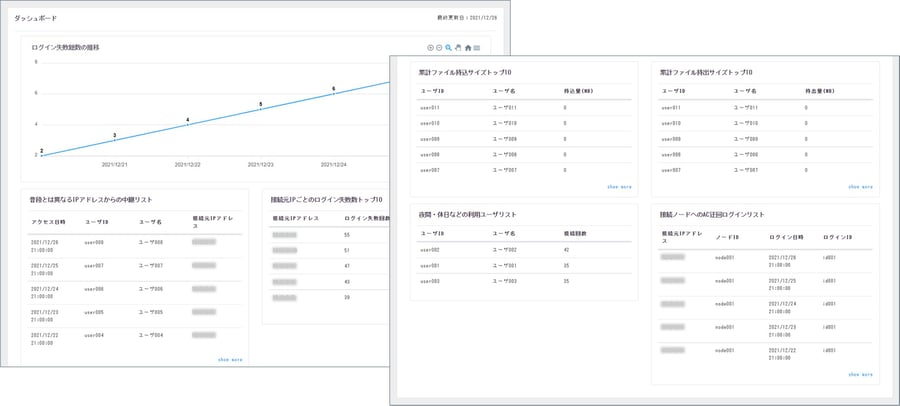Click chart data point labeled 6

333,93
